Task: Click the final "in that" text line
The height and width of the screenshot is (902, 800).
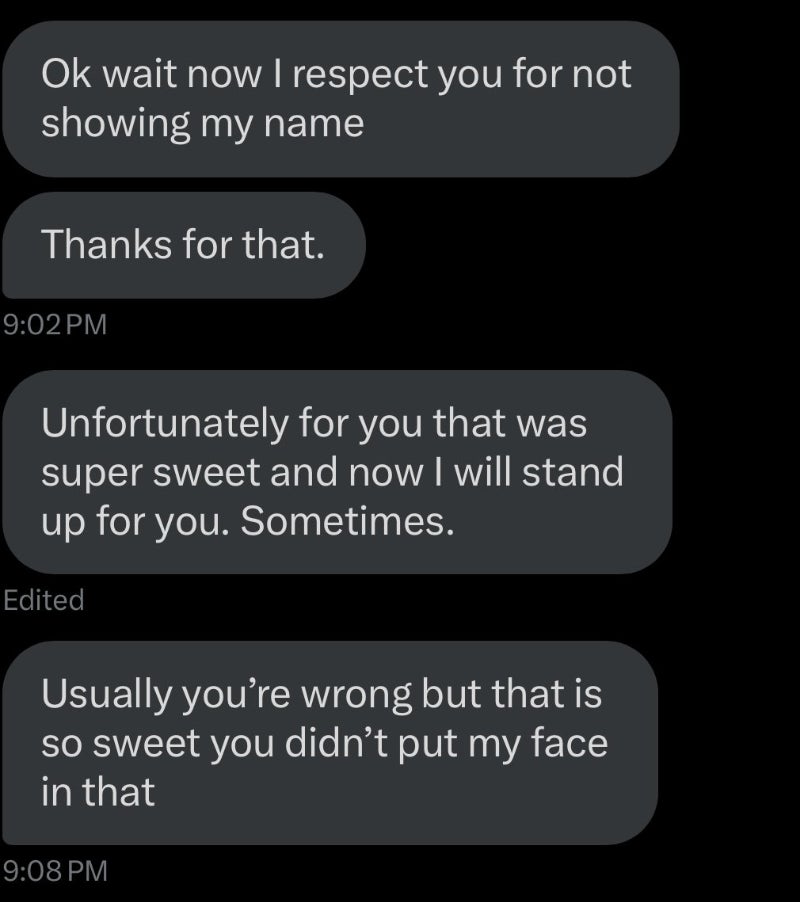Action: [98, 792]
